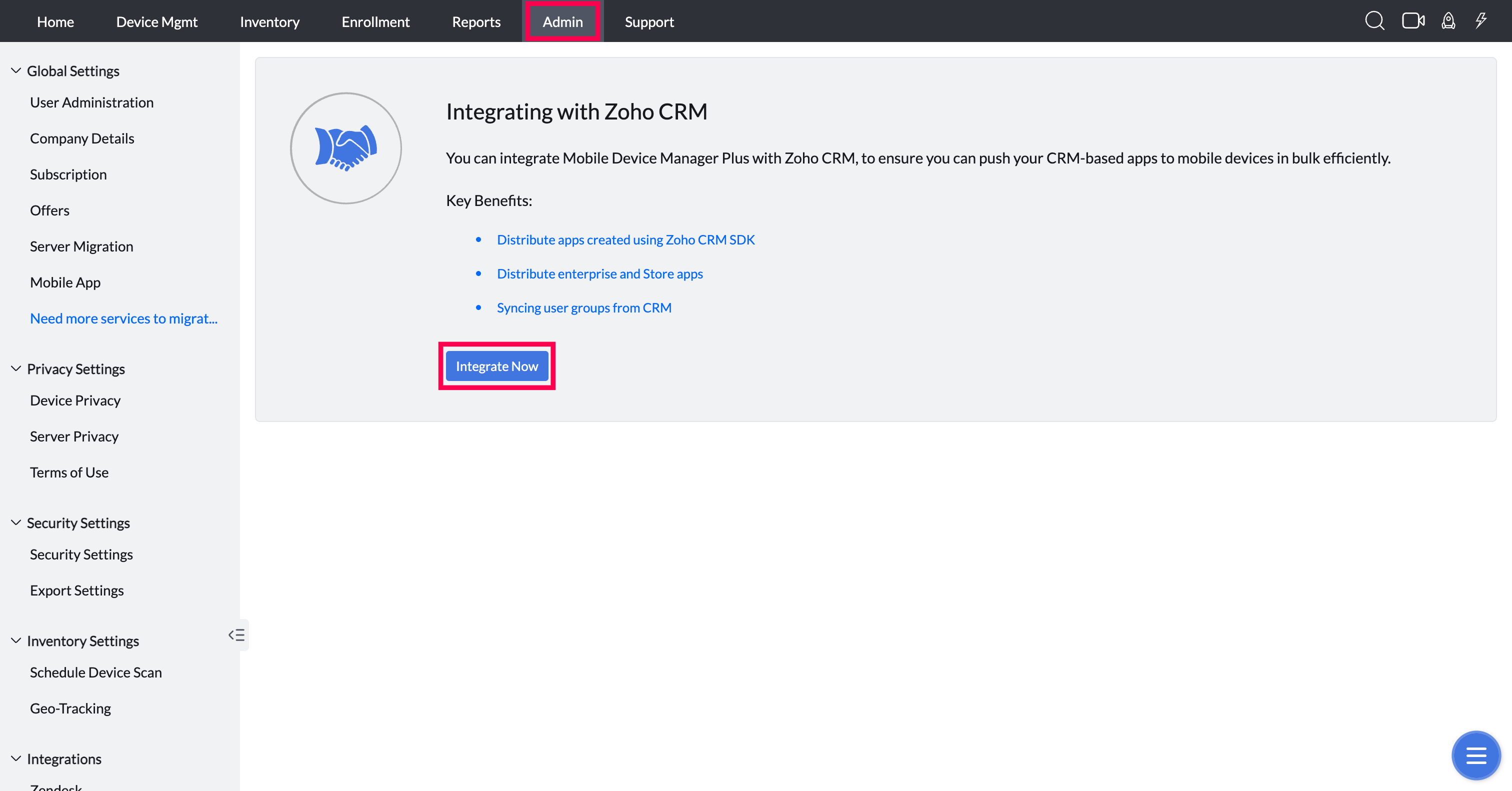Collapse the Global Settings section

16,71
